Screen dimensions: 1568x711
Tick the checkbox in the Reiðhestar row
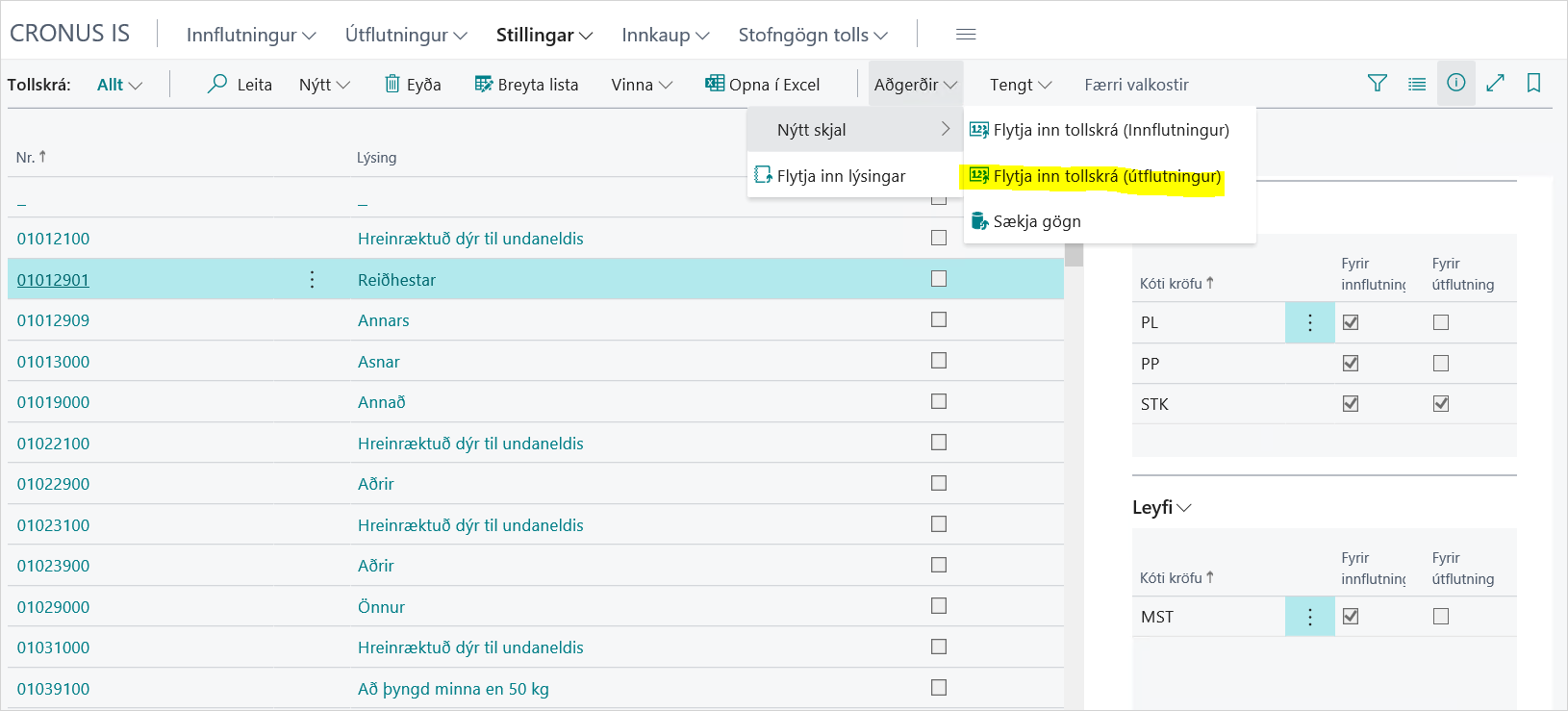pos(939,279)
